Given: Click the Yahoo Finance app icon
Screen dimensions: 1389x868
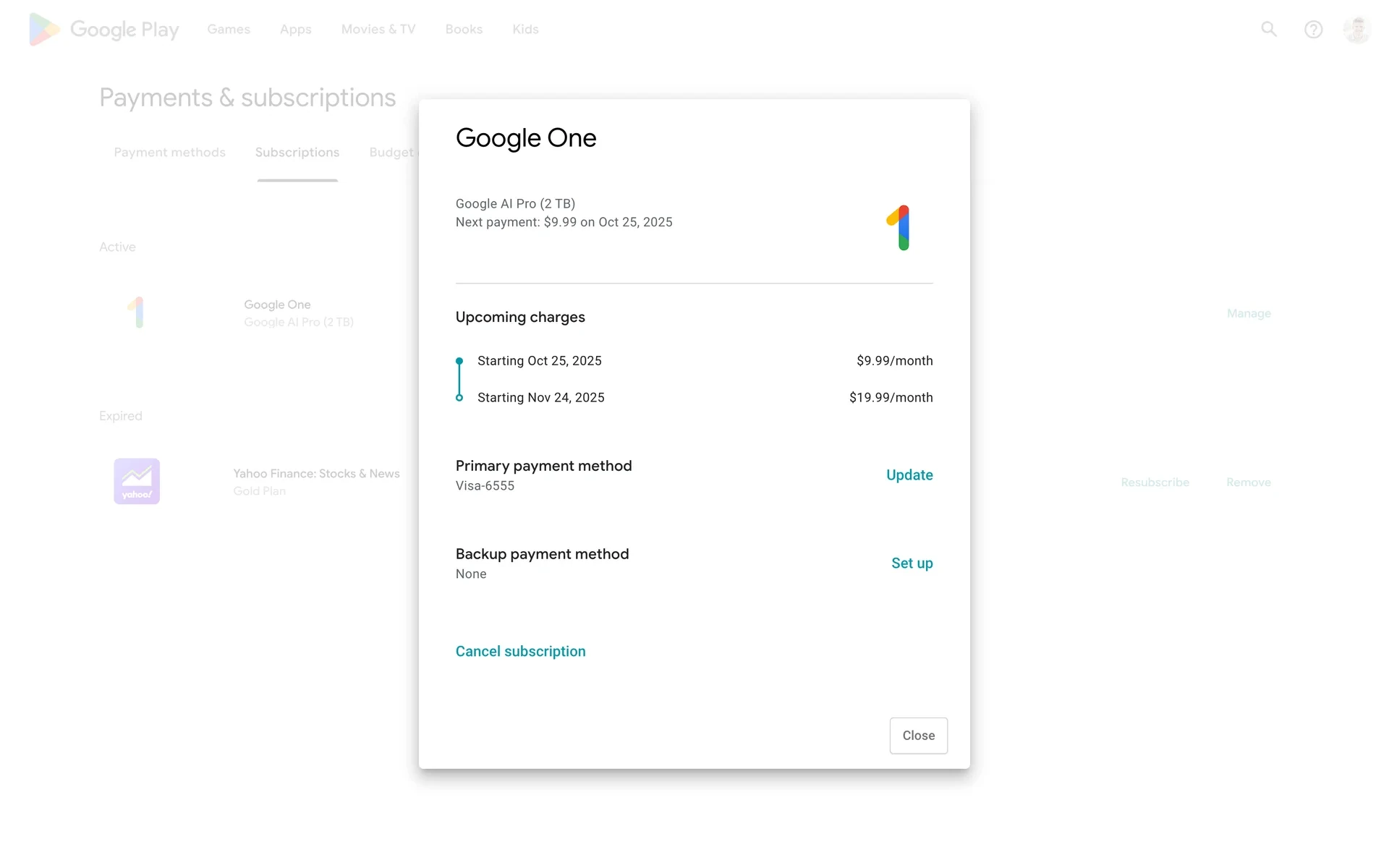Looking at the screenshot, I should coord(137,482).
